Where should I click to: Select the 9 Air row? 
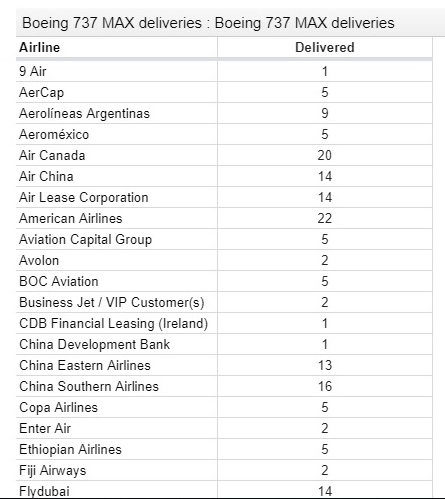coord(224,71)
